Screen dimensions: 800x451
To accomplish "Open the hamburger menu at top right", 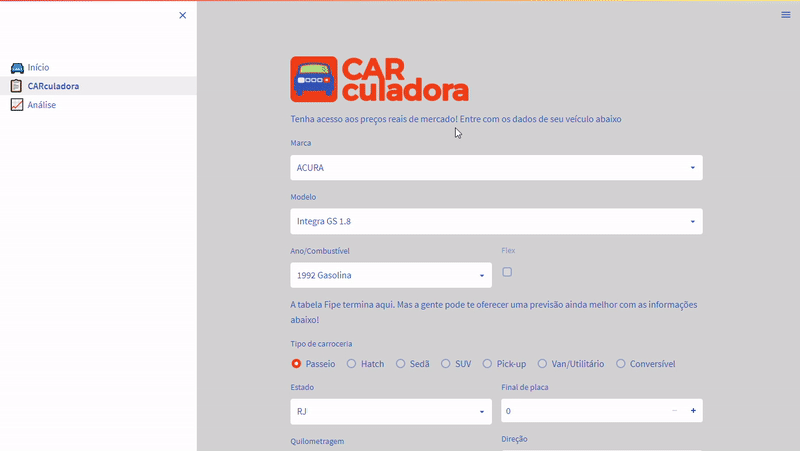I will coord(786,15).
